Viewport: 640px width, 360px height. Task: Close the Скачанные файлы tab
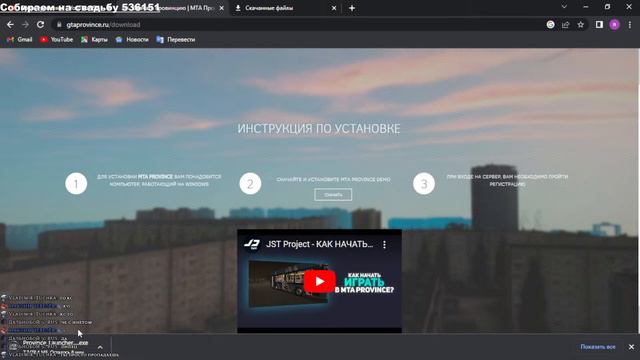click(x=333, y=8)
